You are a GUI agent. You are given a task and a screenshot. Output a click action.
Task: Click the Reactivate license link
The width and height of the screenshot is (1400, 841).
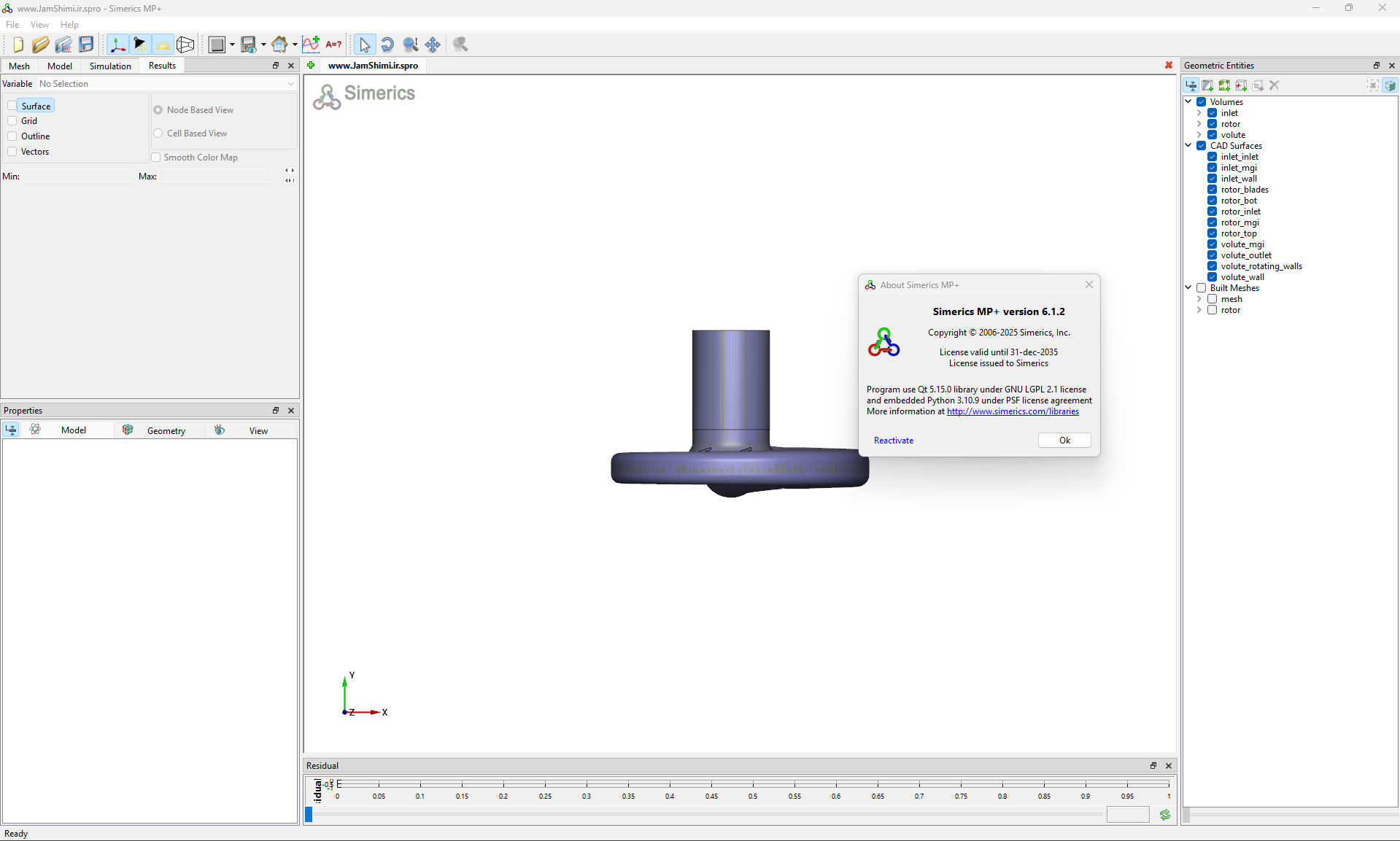coord(894,441)
